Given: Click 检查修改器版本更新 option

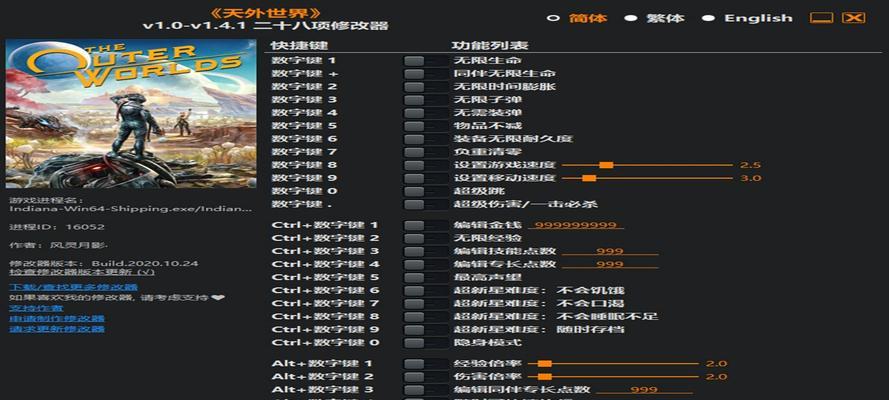Looking at the screenshot, I should 82,272.
